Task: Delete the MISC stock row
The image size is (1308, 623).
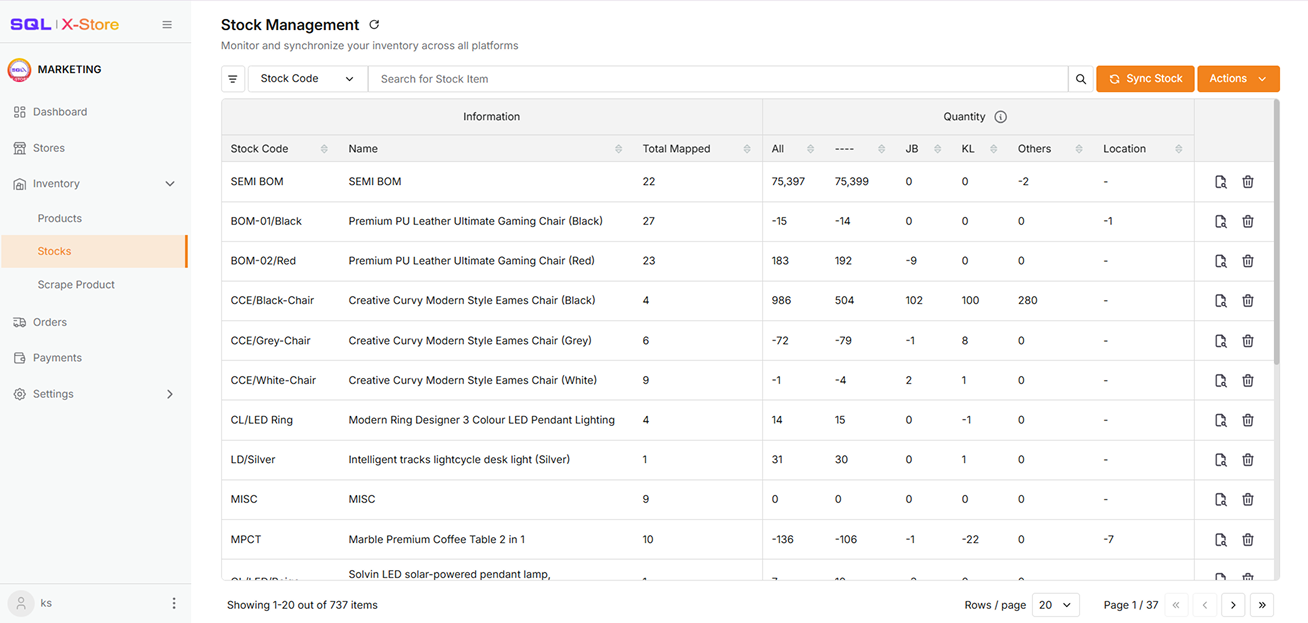Action: coord(1248,500)
